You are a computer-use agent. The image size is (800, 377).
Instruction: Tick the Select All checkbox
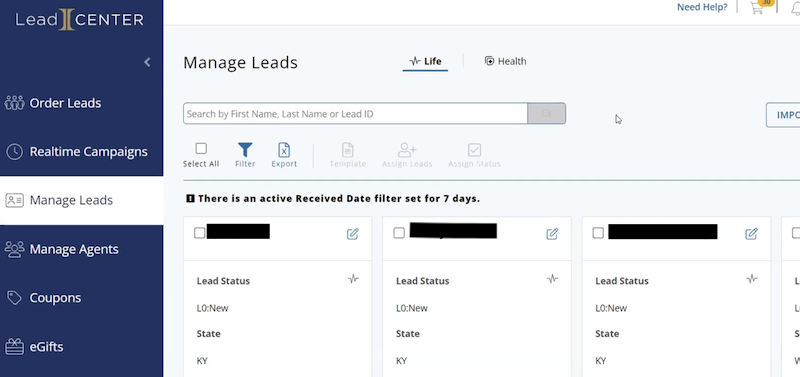201,148
